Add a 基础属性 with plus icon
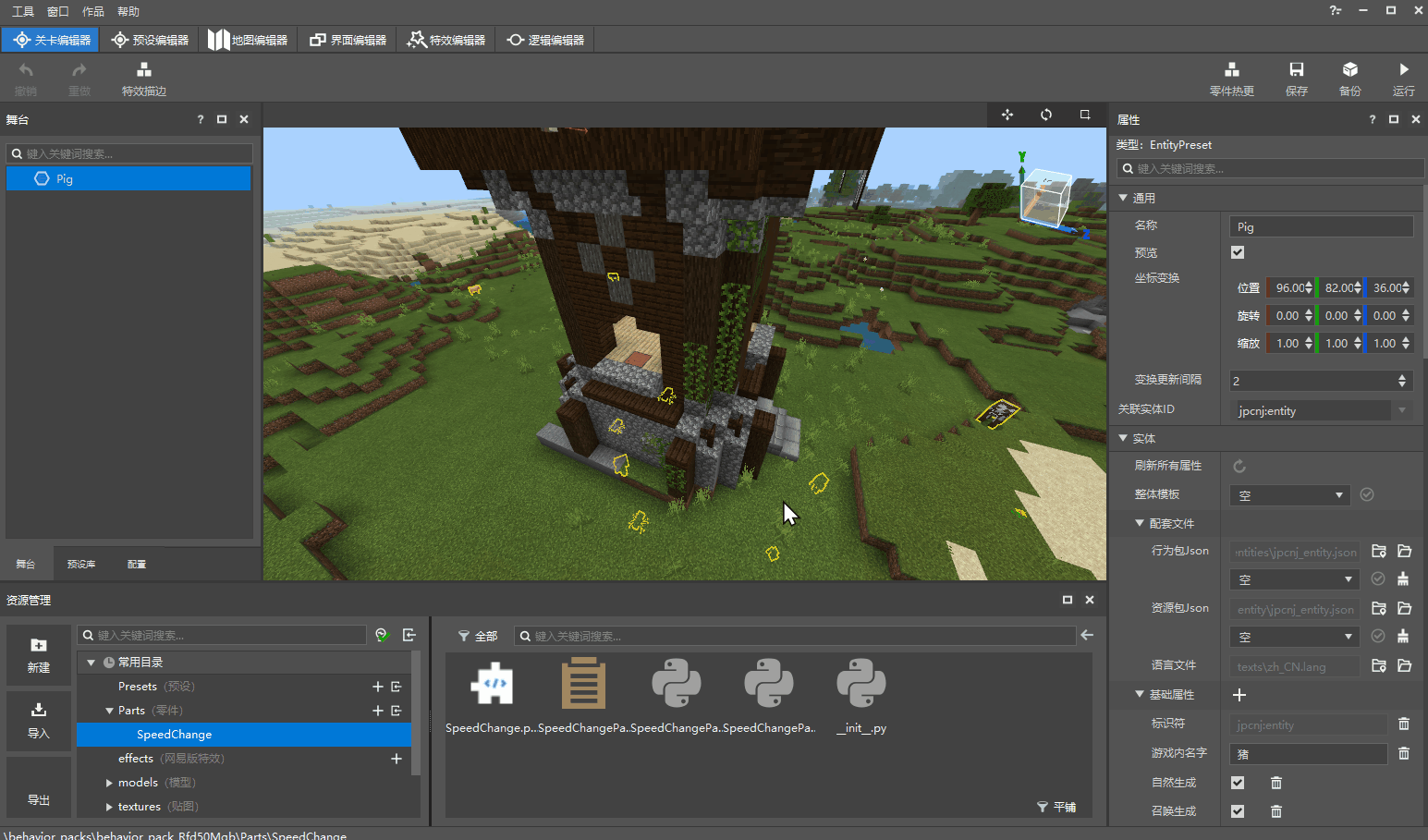 pos(1239,695)
